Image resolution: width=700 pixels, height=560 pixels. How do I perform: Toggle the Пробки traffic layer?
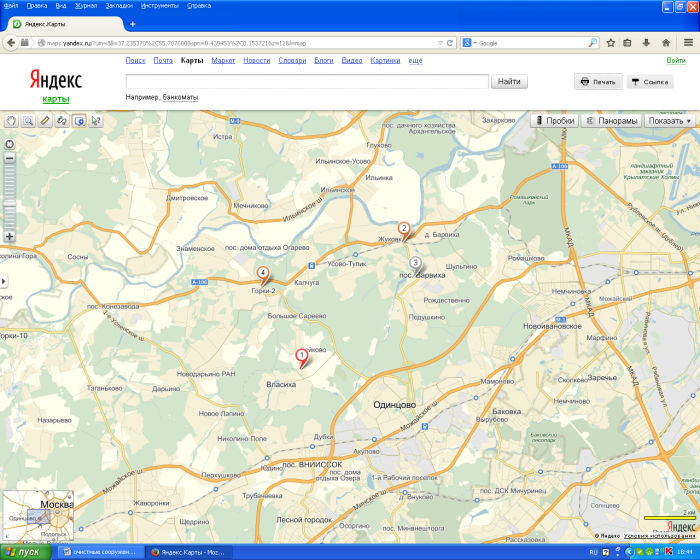pos(555,121)
